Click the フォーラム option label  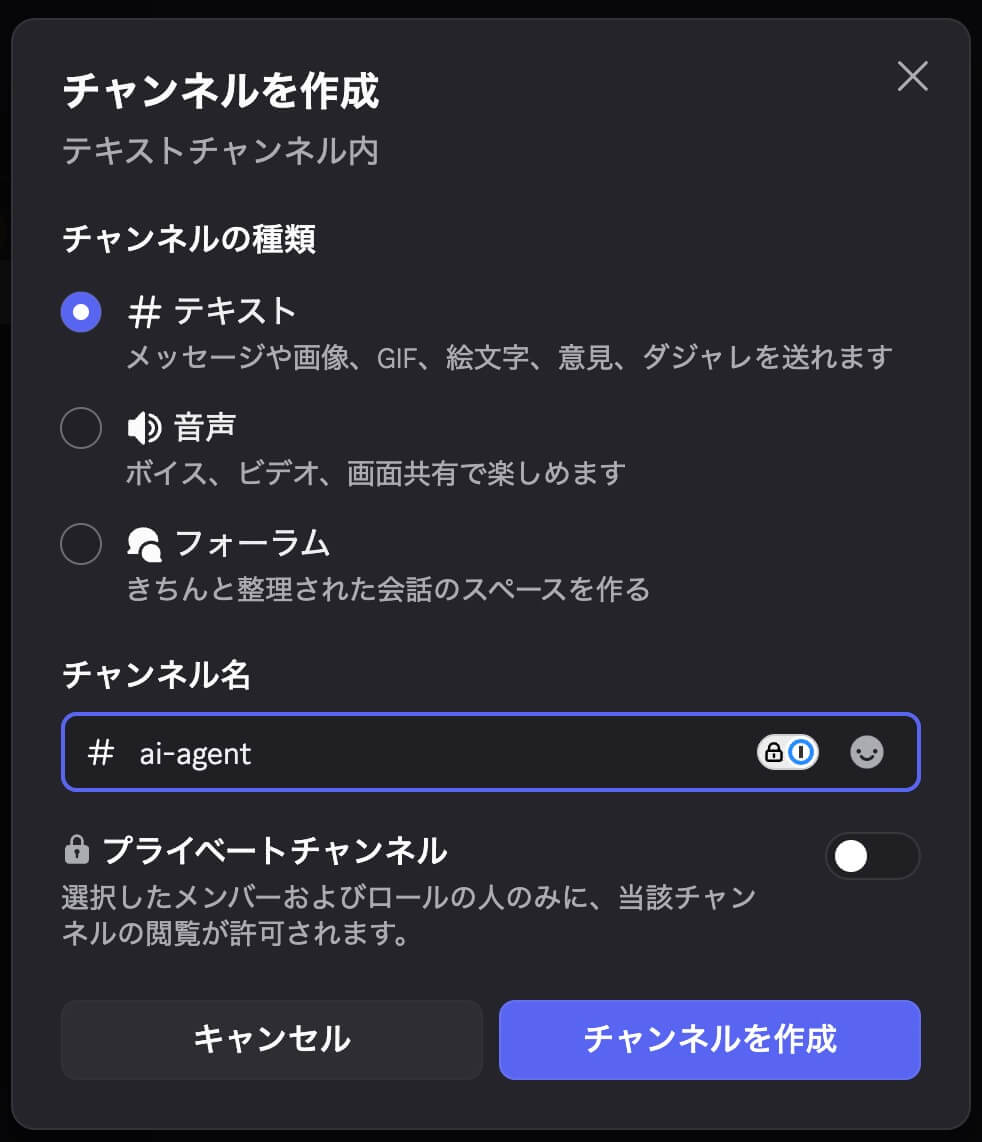(x=252, y=544)
